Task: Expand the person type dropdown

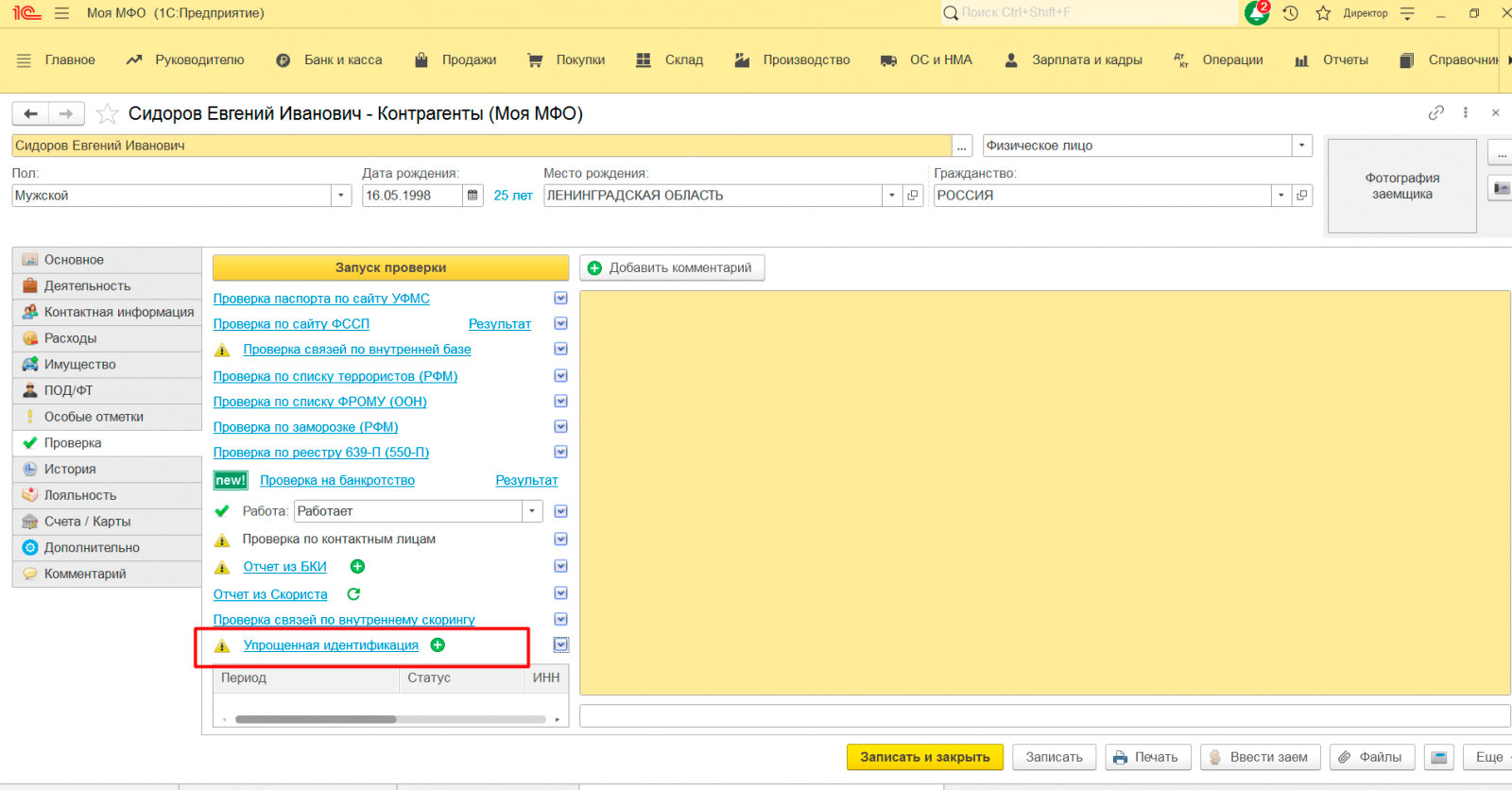Action: tap(1302, 146)
